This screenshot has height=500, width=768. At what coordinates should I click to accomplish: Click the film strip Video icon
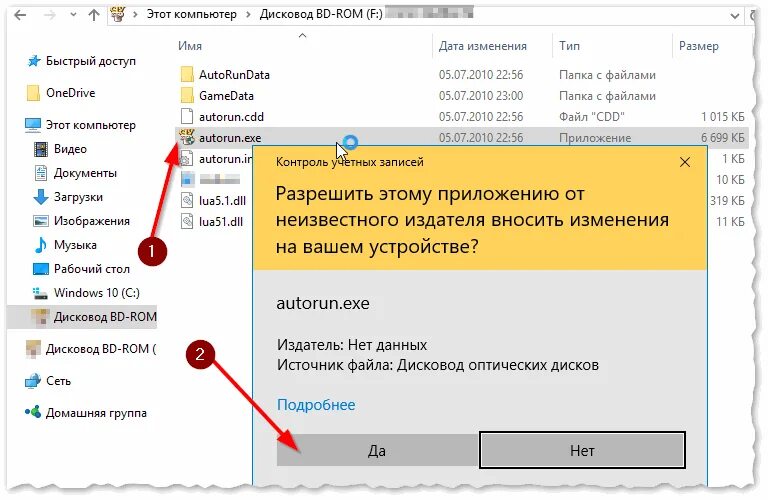(41, 149)
